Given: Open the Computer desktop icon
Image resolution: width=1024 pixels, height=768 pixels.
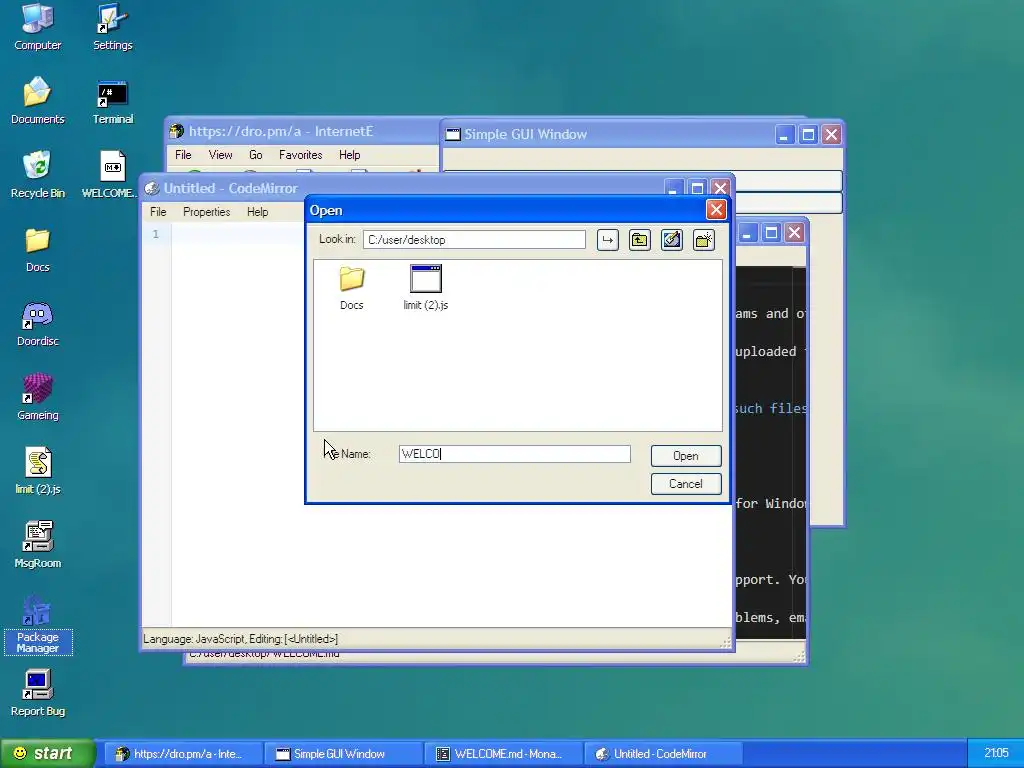Looking at the screenshot, I should click(37, 27).
